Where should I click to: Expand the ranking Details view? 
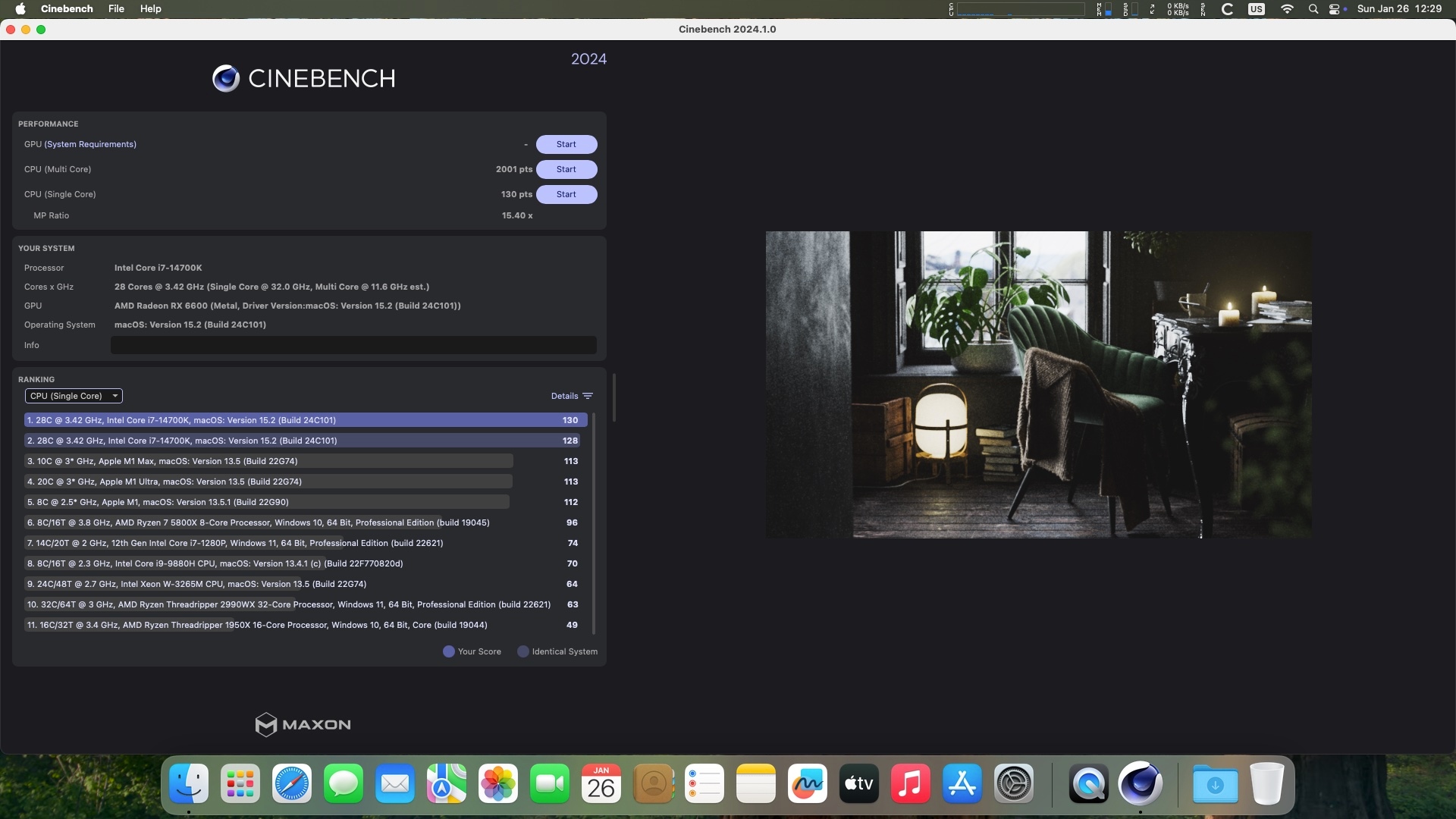(564, 396)
